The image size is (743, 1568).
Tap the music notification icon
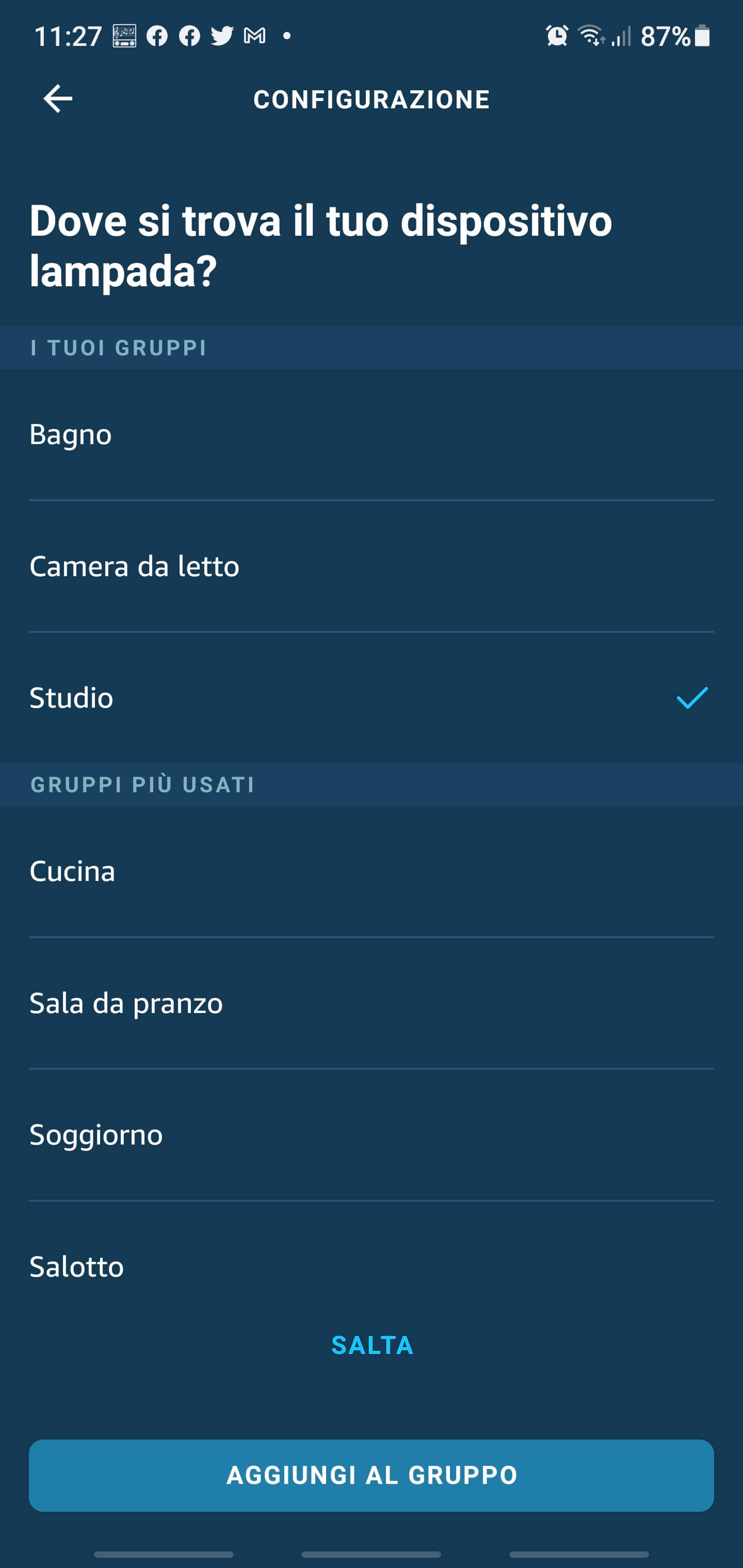(125, 36)
